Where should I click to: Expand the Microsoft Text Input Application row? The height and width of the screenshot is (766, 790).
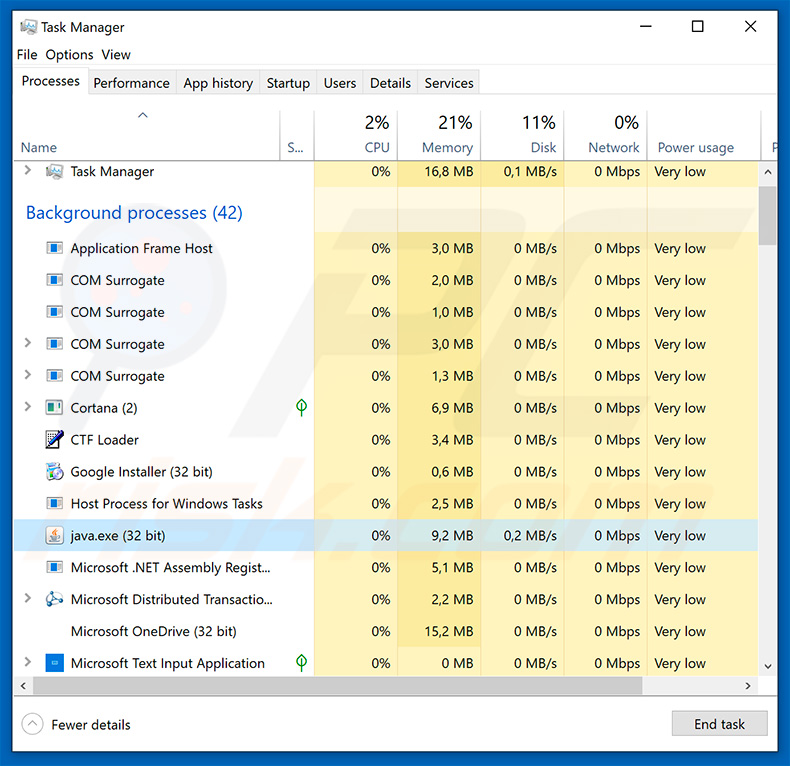28,662
